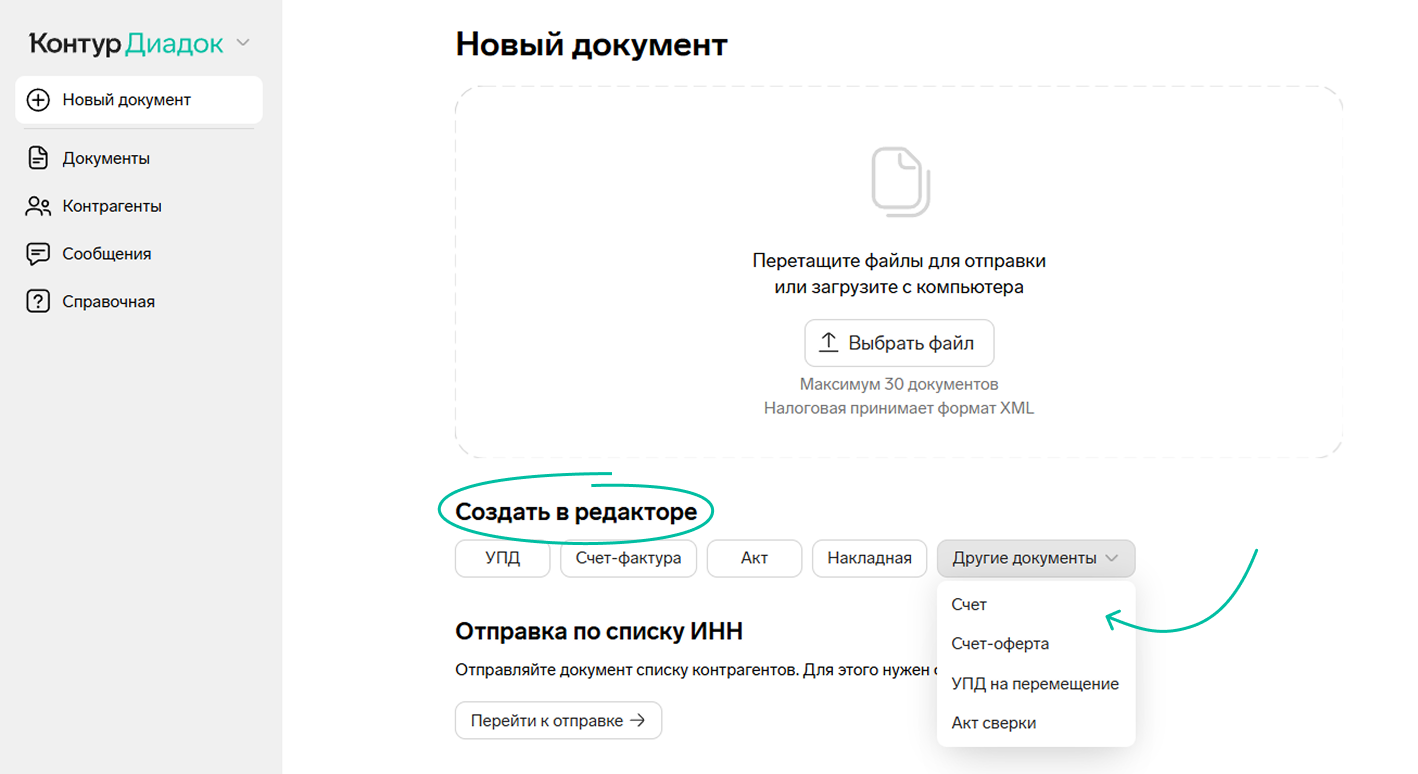The height and width of the screenshot is (774, 1418).
Task: Click the Контур Диадок logo
Action: point(126,43)
